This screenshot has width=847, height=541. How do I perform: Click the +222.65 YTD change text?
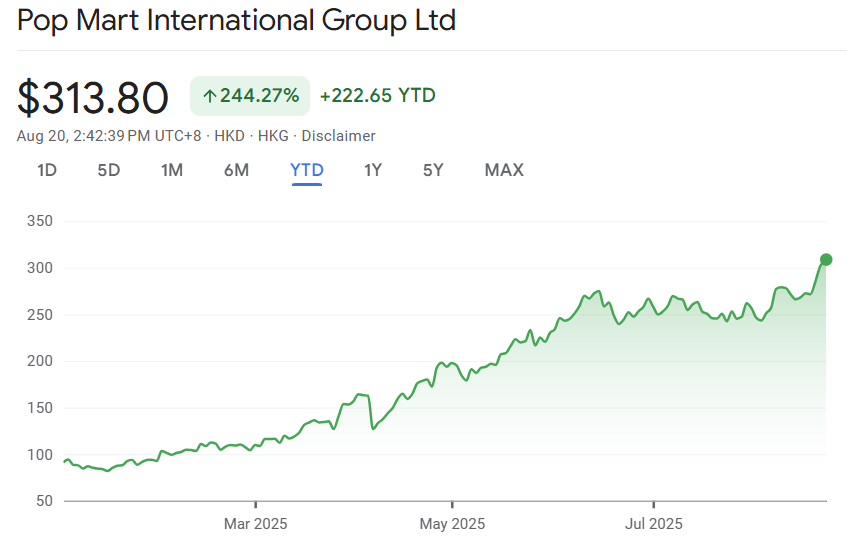point(378,96)
